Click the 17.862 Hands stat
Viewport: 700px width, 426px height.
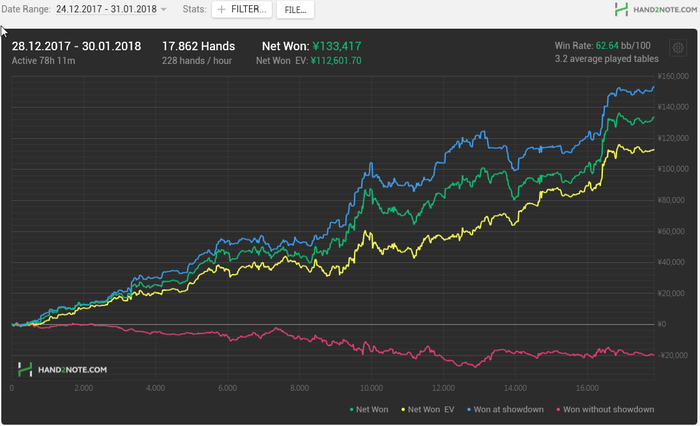(199, 46)
